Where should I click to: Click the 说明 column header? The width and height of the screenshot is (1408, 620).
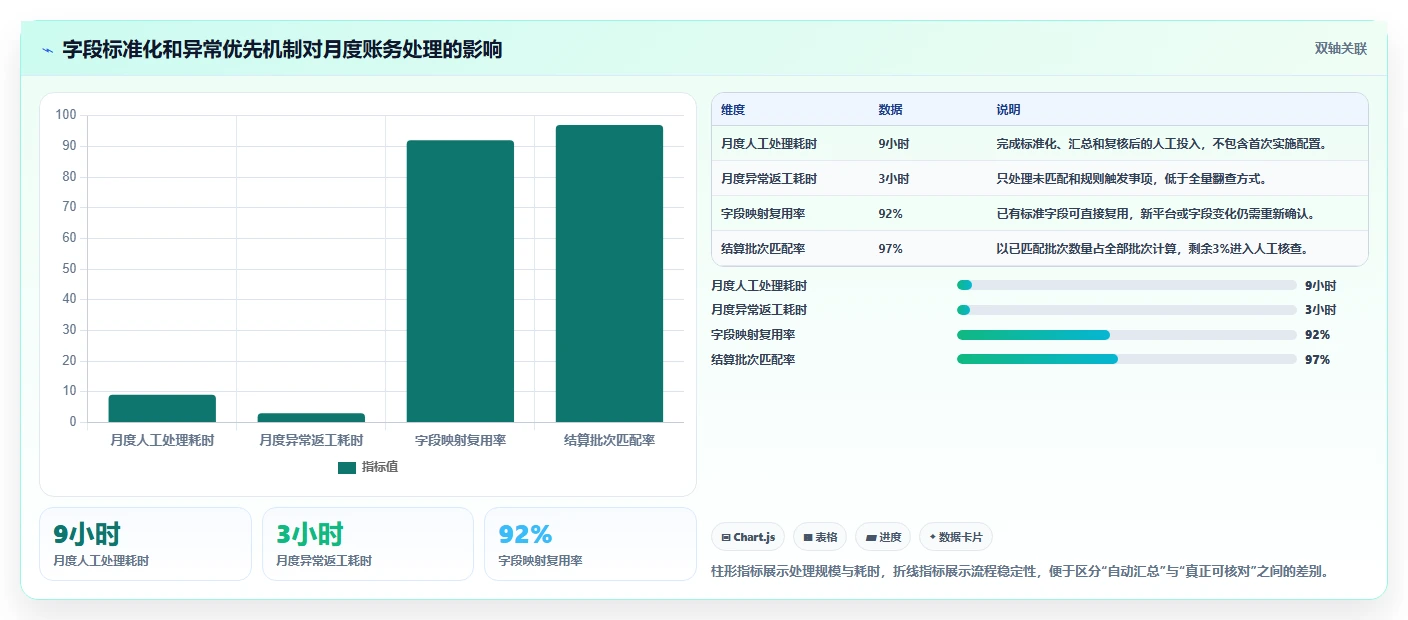(1008, 110)
